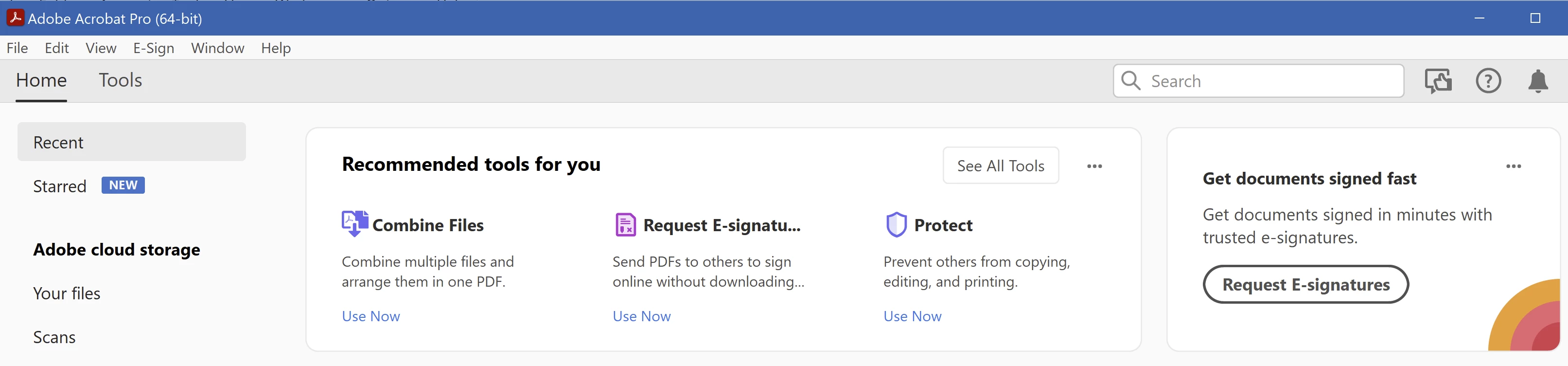Click the See All Tools button
1568x366 pixels.
click(1000, 165)
